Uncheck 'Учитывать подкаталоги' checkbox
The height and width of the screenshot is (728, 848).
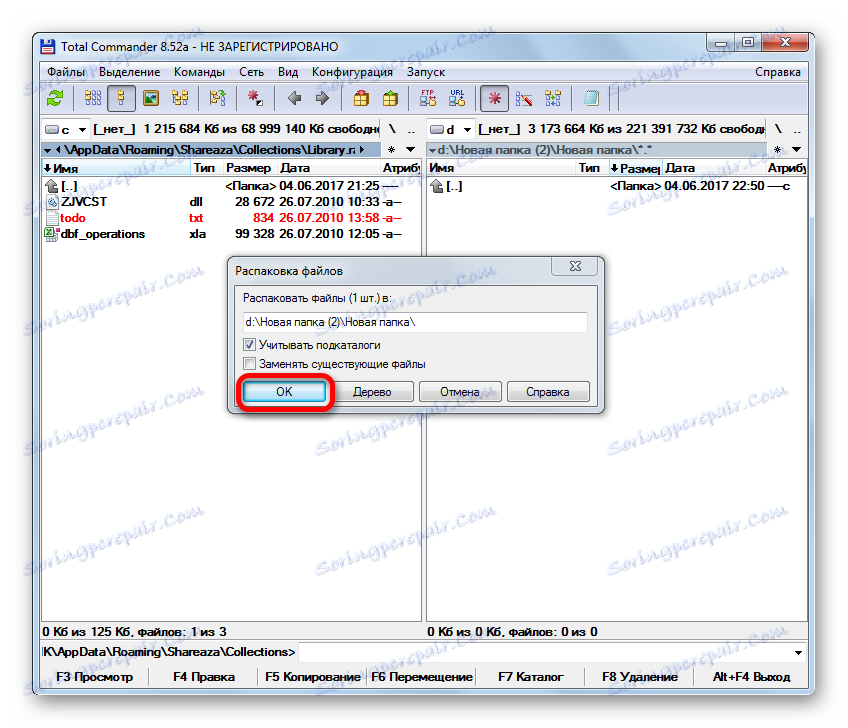pos(249,345)
